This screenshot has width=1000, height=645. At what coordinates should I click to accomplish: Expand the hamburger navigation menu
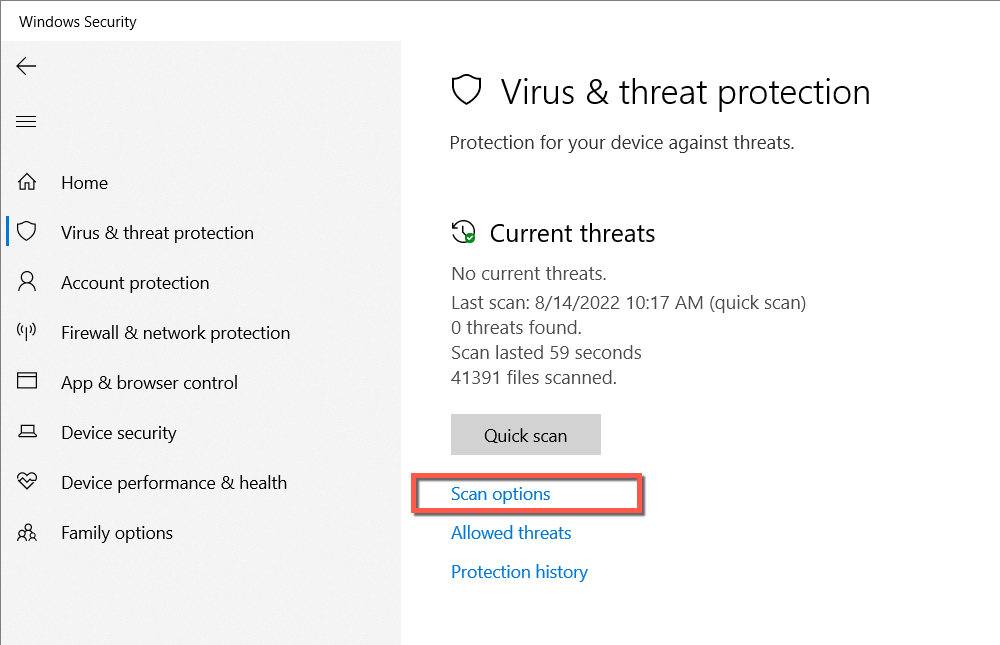[x=26, y=122]
